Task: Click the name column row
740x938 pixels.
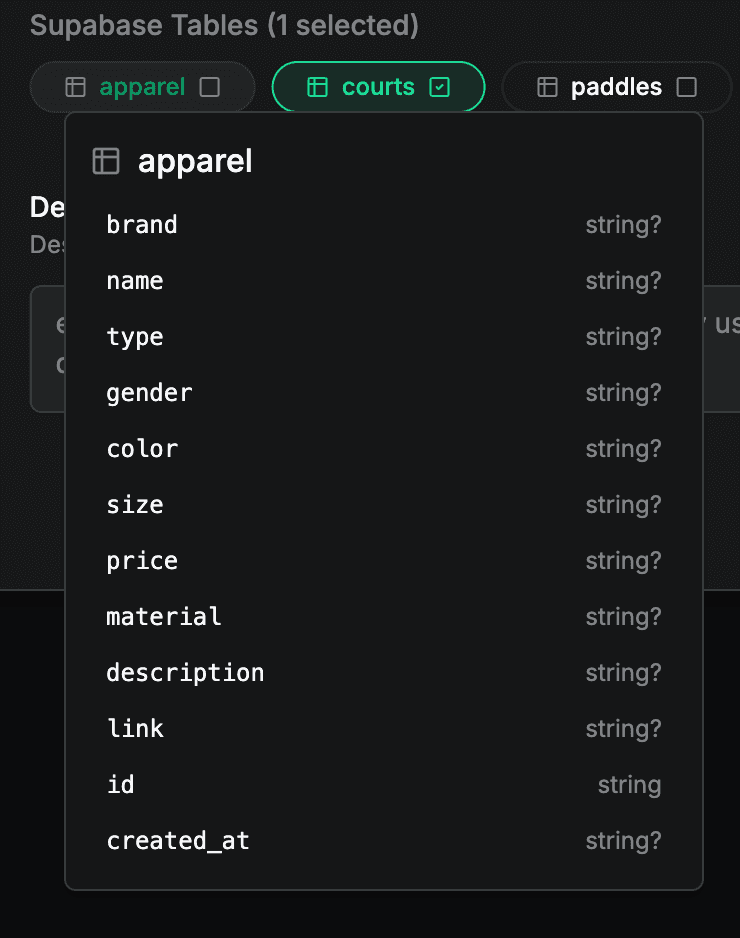Action: [383, 281]
